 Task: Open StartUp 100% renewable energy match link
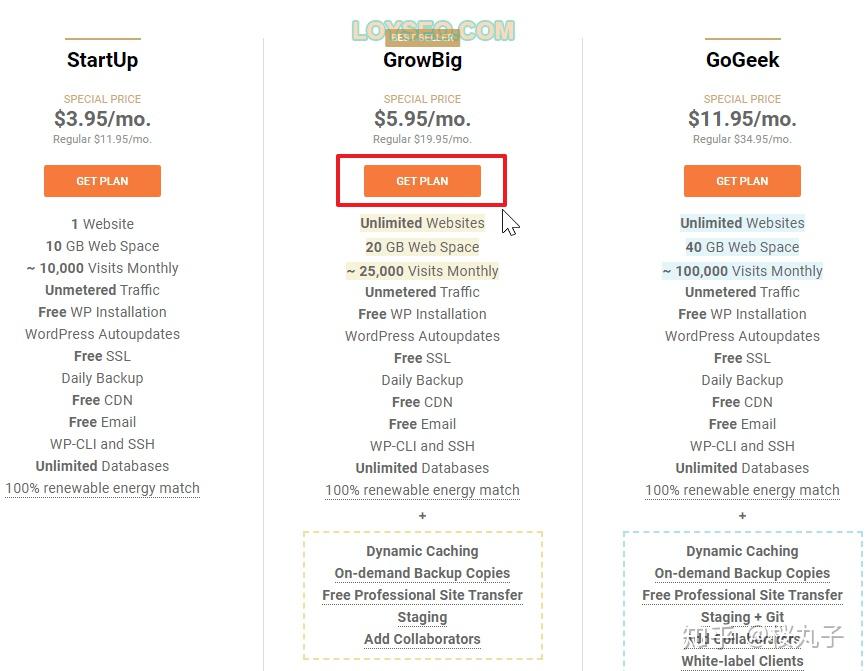[x=102, y=488]
